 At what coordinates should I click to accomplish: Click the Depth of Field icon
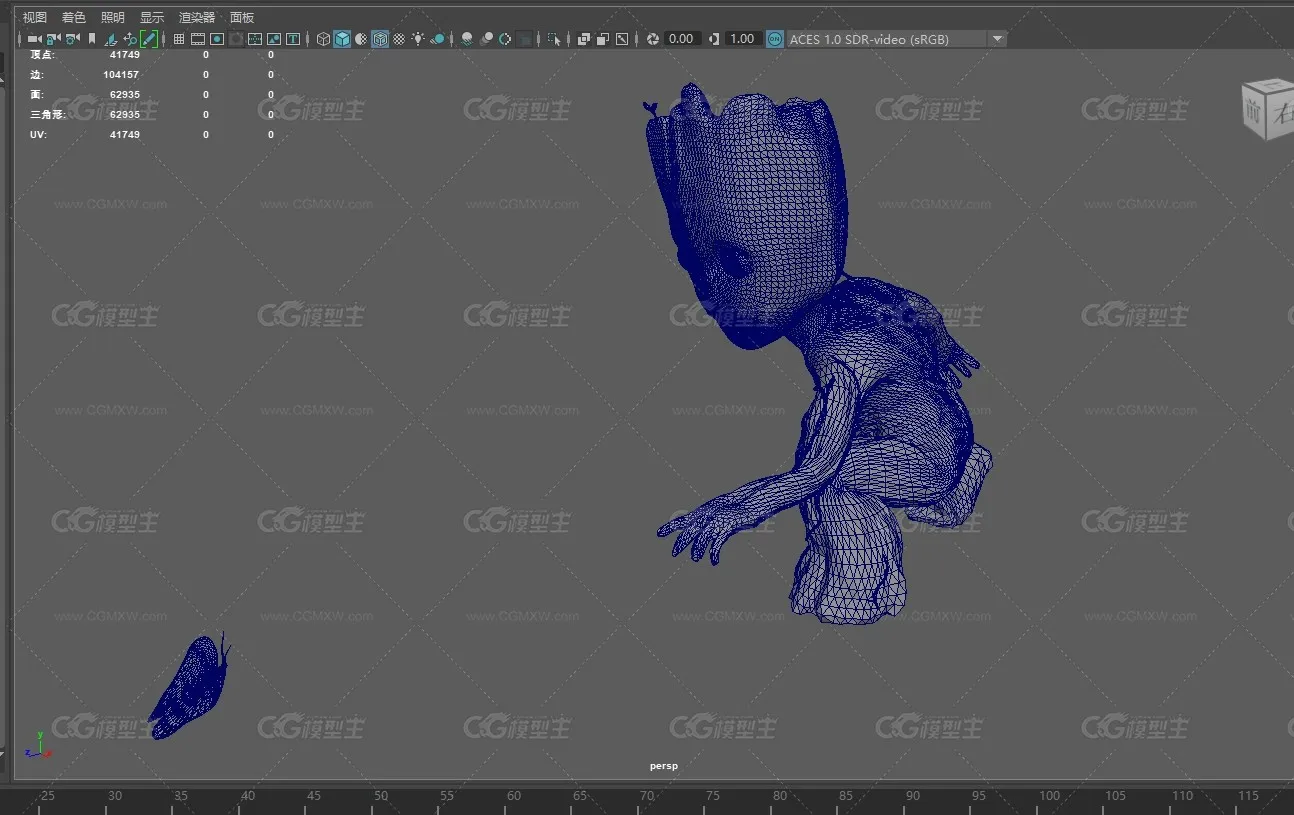[x=525, y=39]
